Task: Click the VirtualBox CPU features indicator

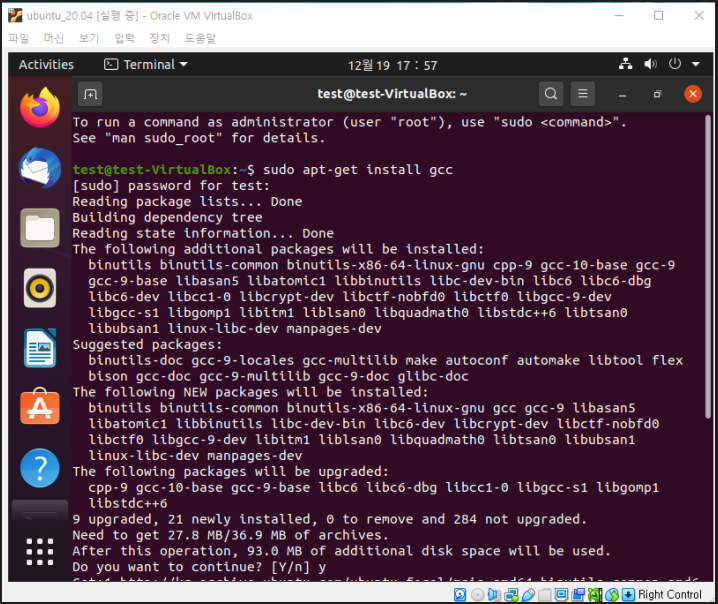Action: pyautogui.click(x=595, y=594)
